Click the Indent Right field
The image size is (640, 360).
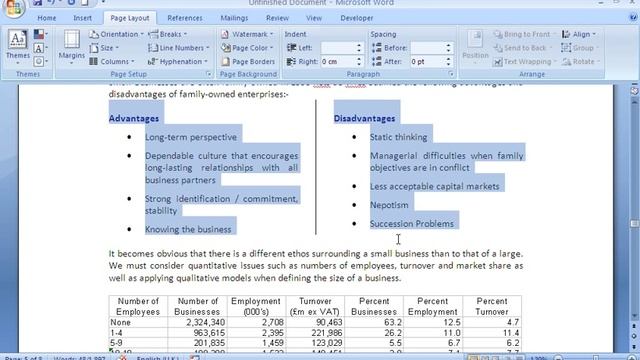pyautogui.click(x=338, y=62)
